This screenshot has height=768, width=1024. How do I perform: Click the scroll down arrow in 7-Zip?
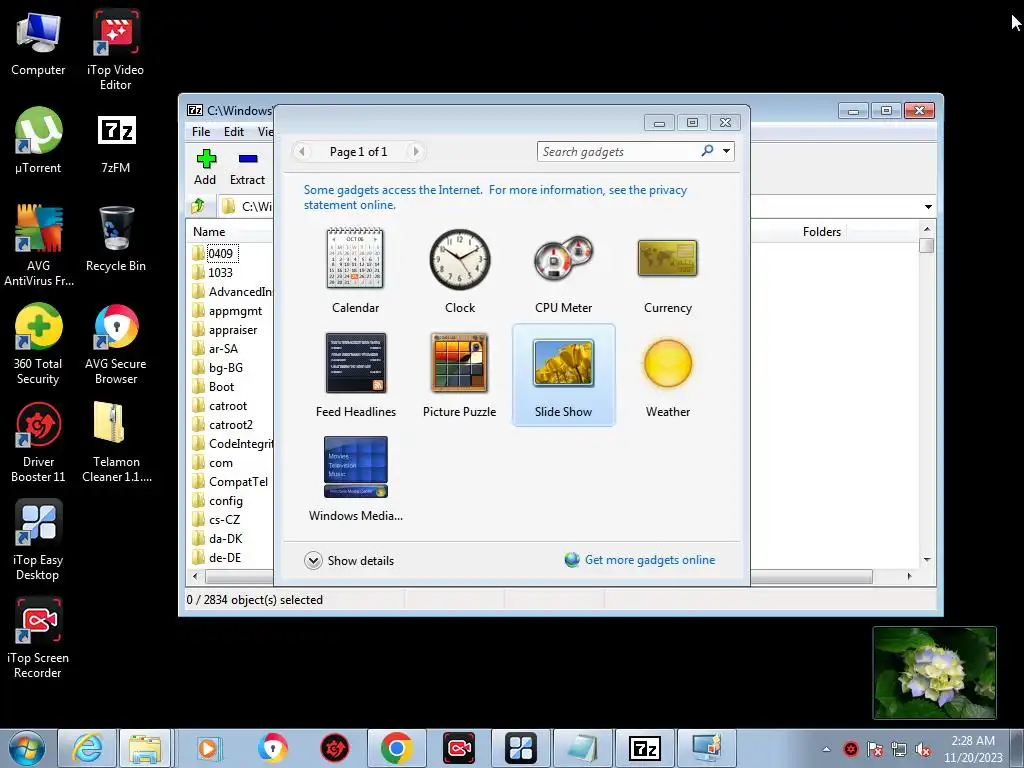pyautogui.click(x=927, y=560)
